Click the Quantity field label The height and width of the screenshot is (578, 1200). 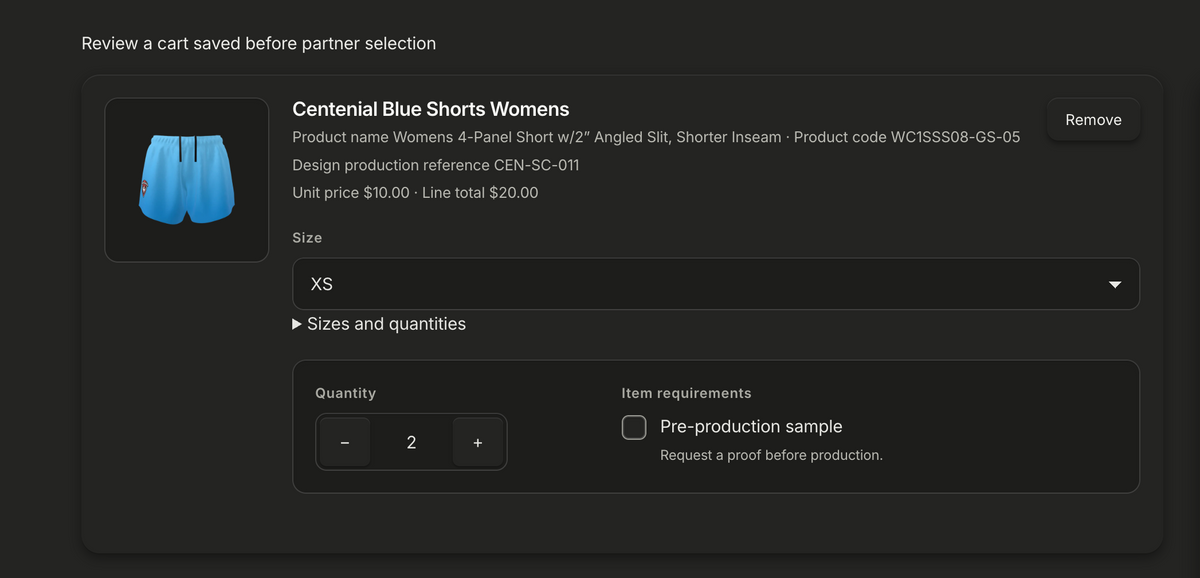pos(346,393)
